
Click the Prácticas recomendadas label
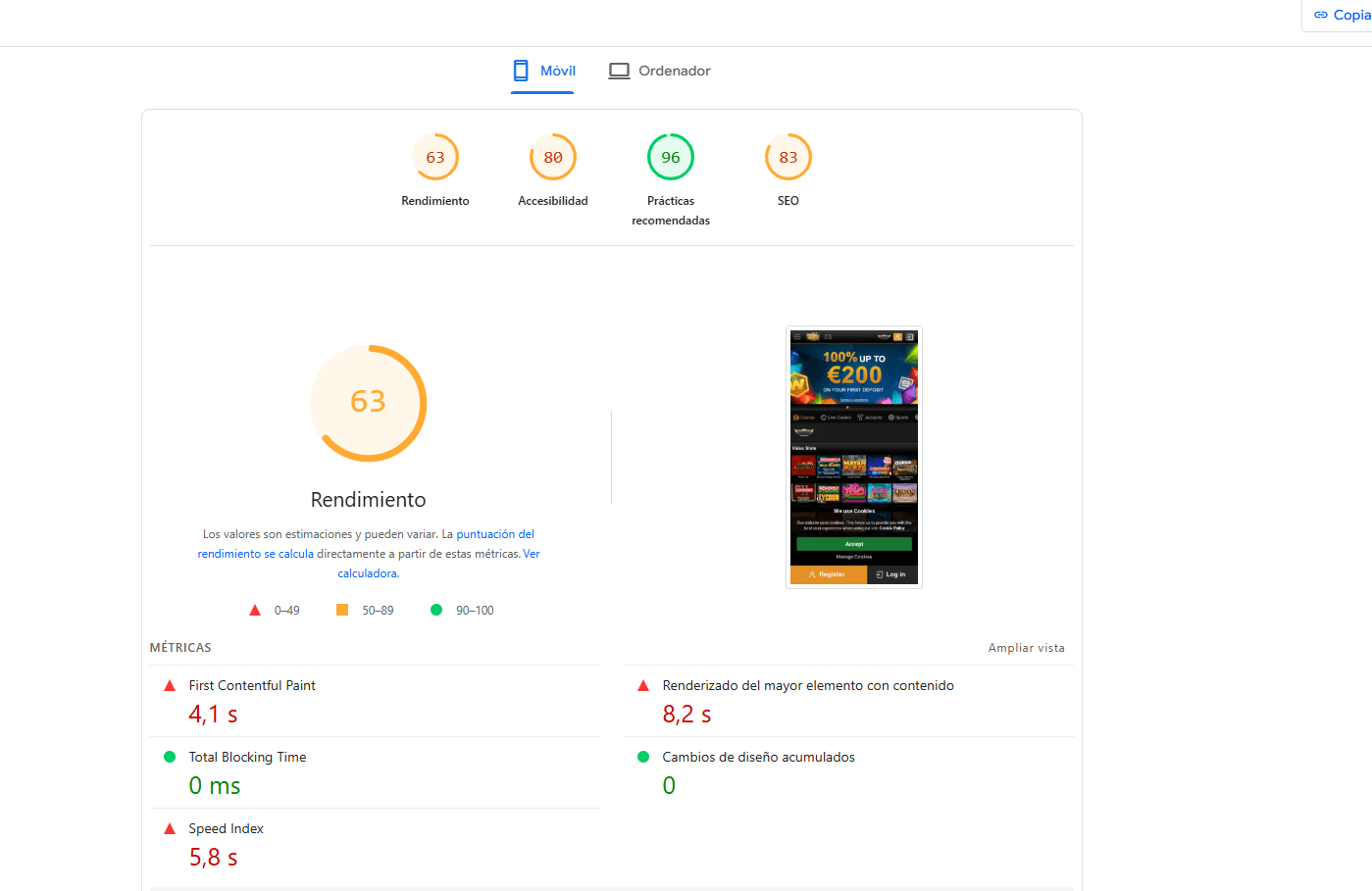(671, 211)
